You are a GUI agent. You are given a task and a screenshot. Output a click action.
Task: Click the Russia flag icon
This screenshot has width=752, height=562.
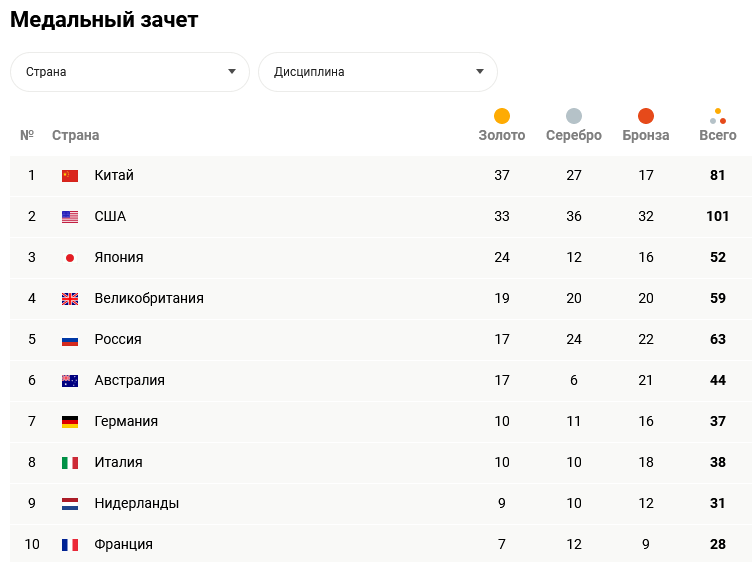(70, 340)
